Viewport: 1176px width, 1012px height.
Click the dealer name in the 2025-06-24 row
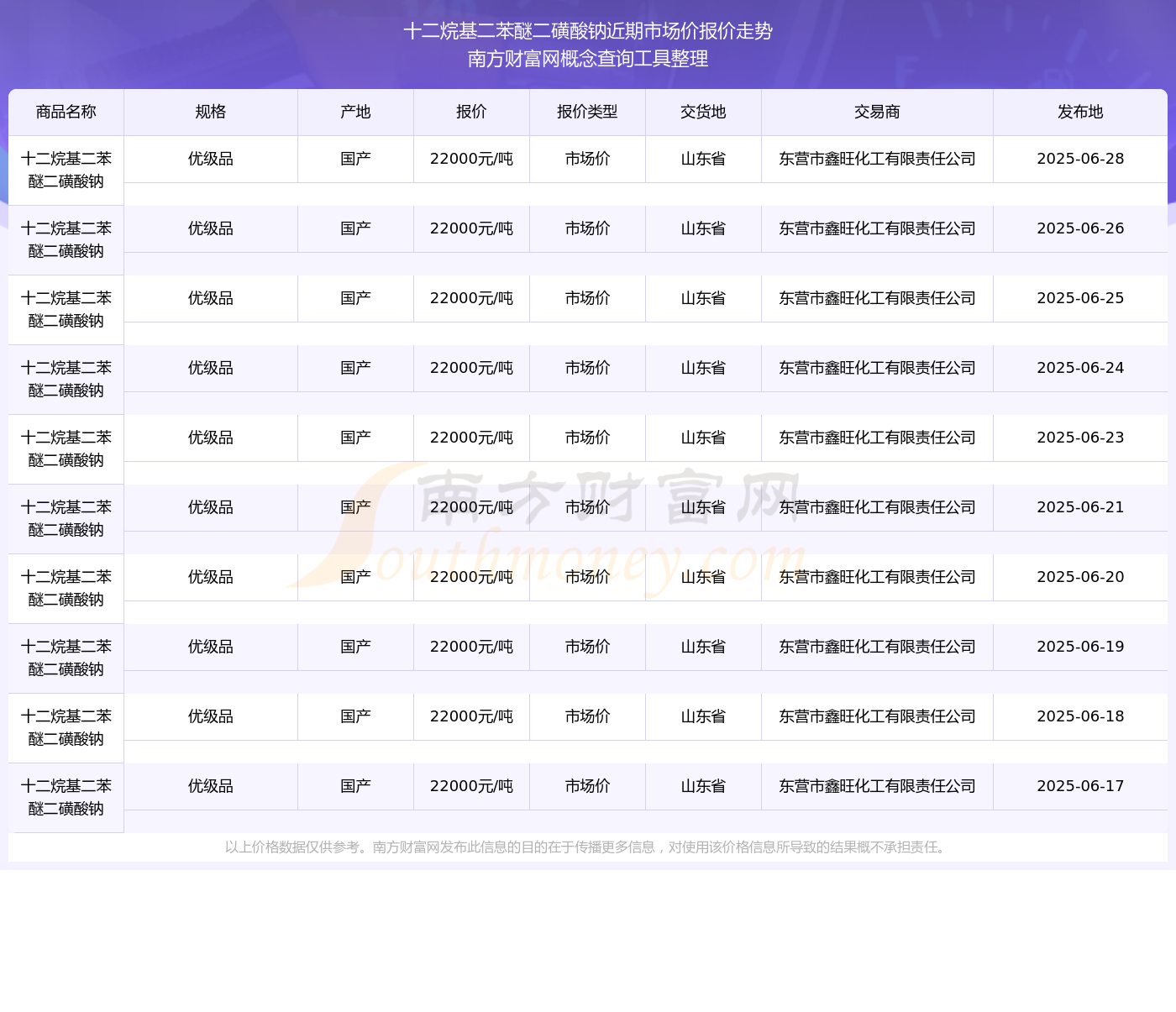pos(877,368)
